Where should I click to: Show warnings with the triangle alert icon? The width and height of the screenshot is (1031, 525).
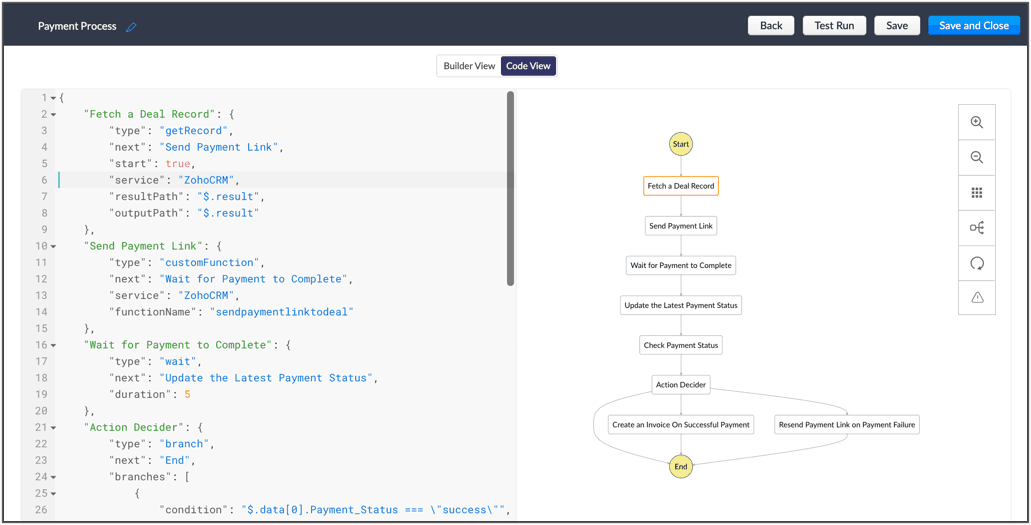(977, 298)
